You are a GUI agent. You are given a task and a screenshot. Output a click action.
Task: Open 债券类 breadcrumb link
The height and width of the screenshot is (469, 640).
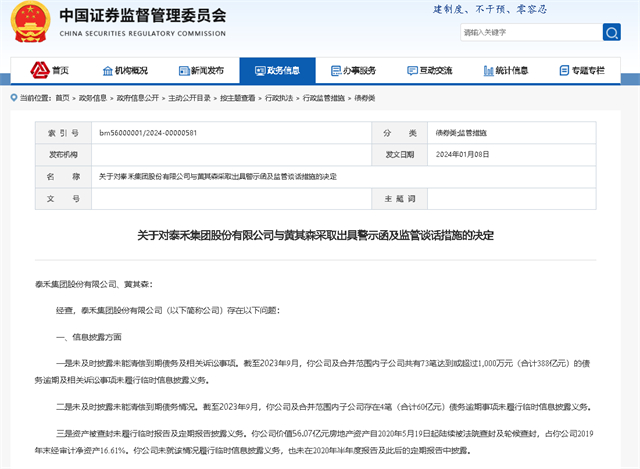(x=364, y=98)
